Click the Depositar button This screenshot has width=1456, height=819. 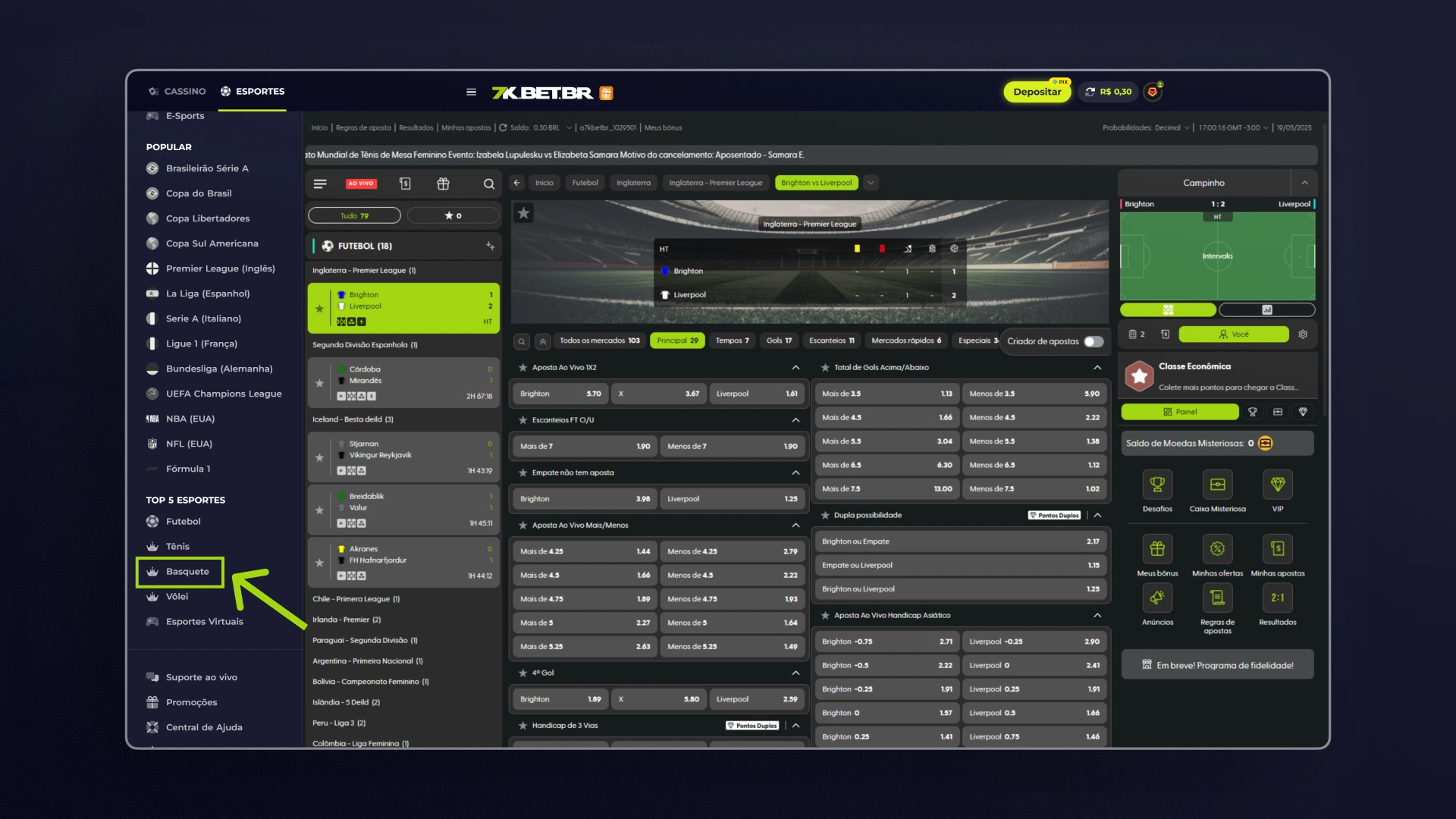click(1037, 92)
